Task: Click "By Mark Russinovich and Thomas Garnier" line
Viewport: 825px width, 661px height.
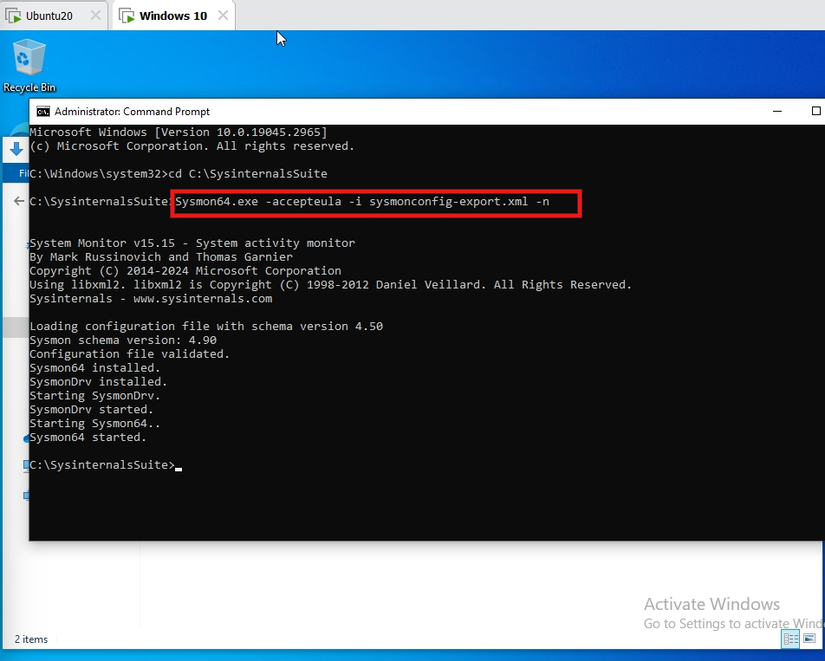Action: 161,257
